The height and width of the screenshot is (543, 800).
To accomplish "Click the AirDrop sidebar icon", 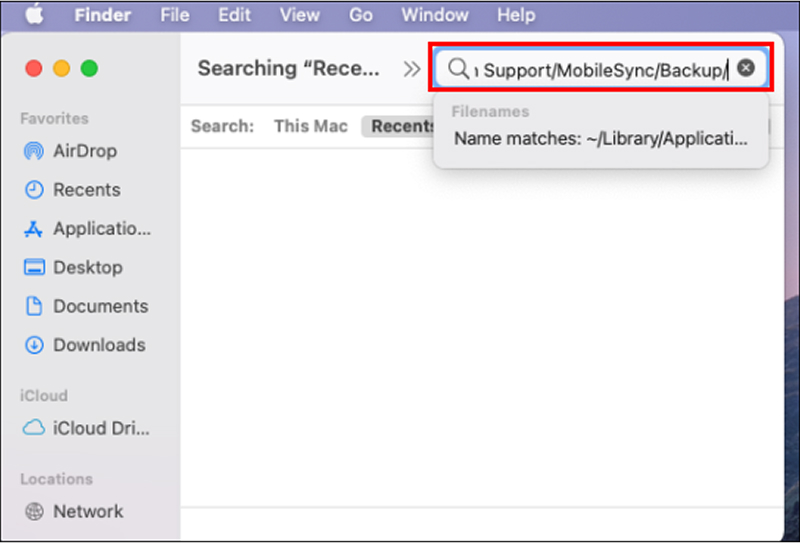I will (34, 151).
